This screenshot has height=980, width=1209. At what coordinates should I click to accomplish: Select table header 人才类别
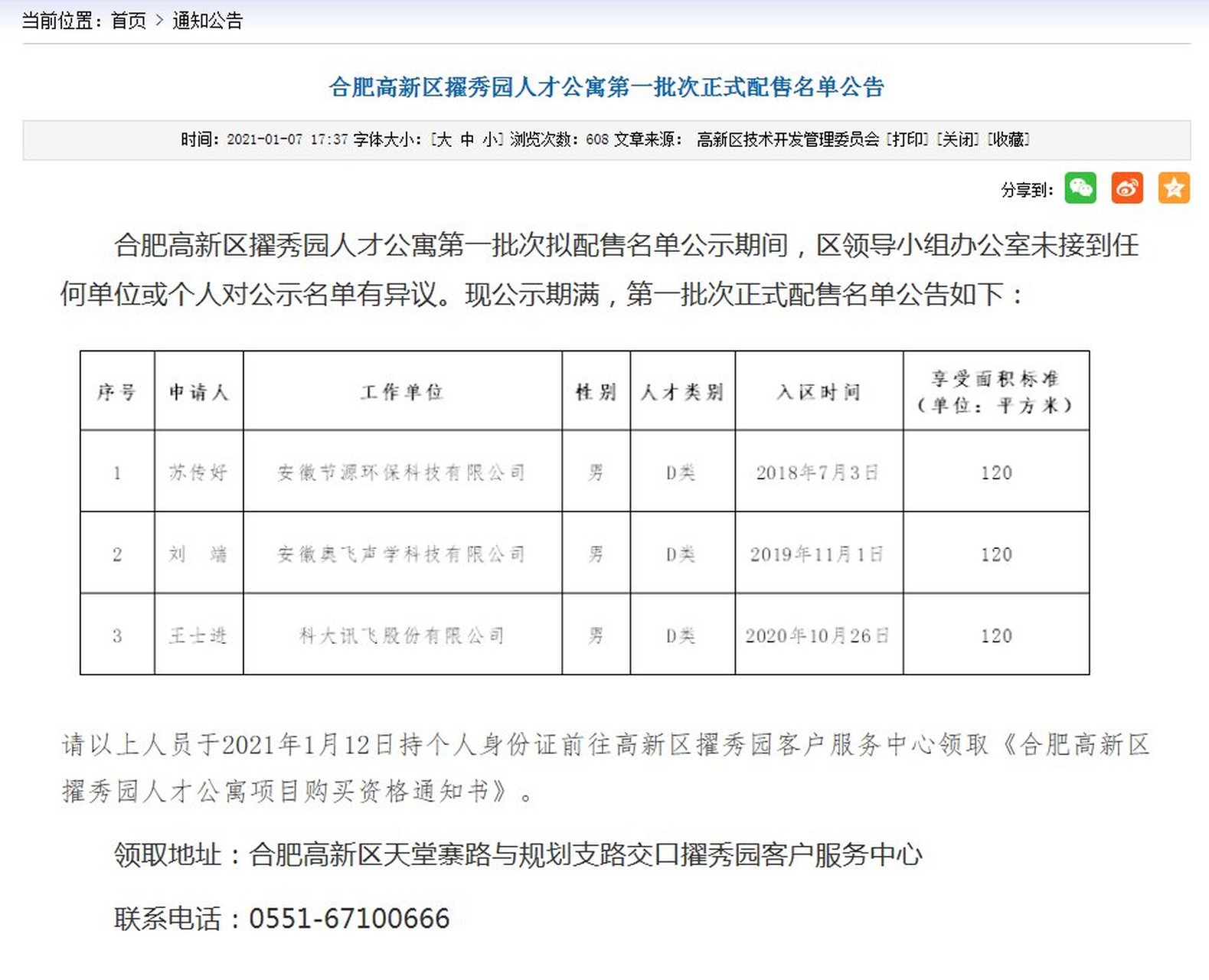point(682,392)
